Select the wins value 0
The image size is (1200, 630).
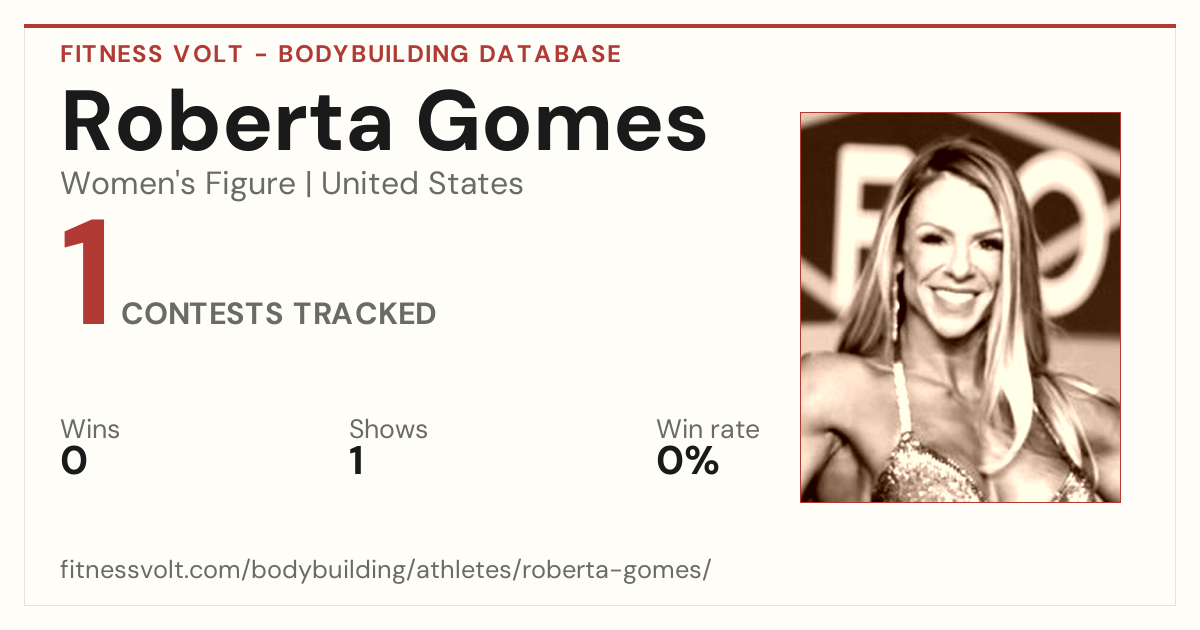[74, 461]
